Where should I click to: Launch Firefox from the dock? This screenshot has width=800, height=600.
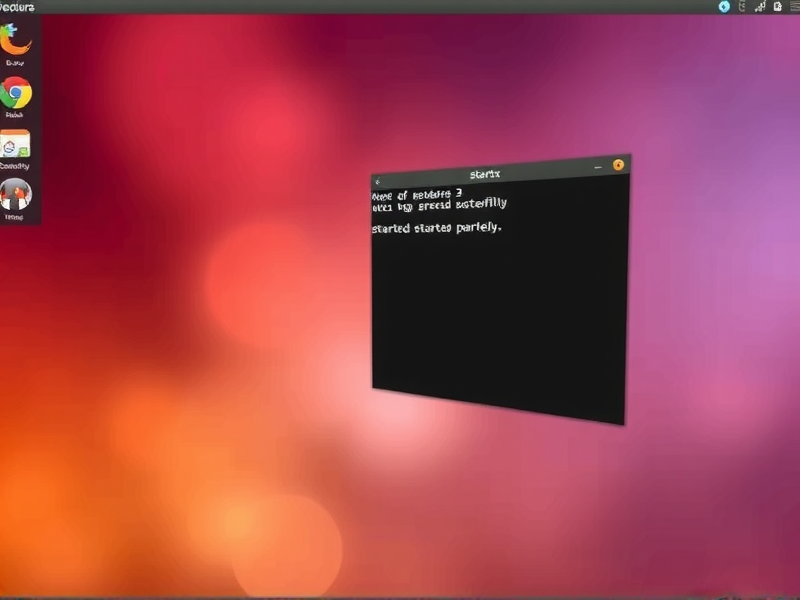[x=17, y=42]
